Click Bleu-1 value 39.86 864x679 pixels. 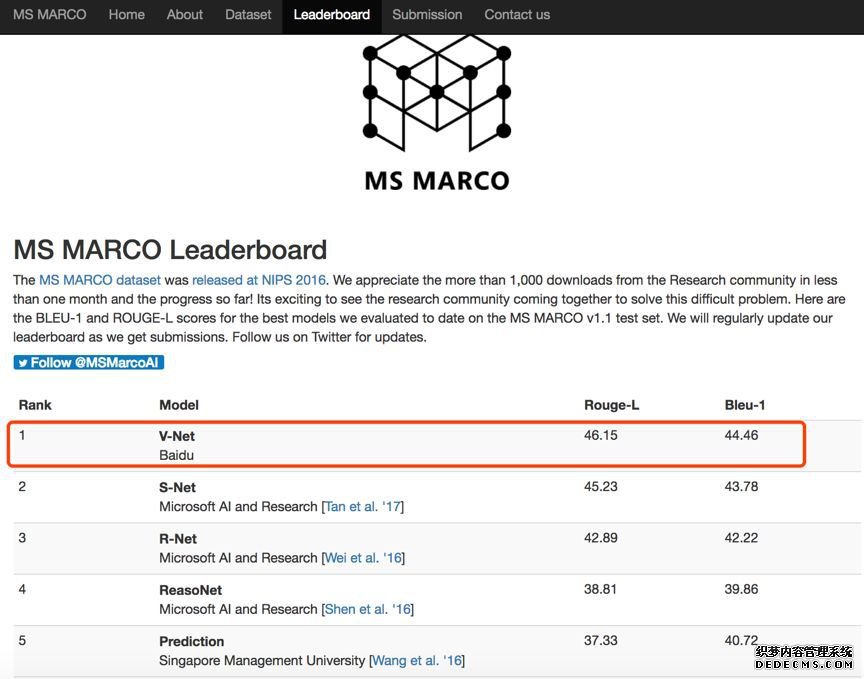click(741, 589)
